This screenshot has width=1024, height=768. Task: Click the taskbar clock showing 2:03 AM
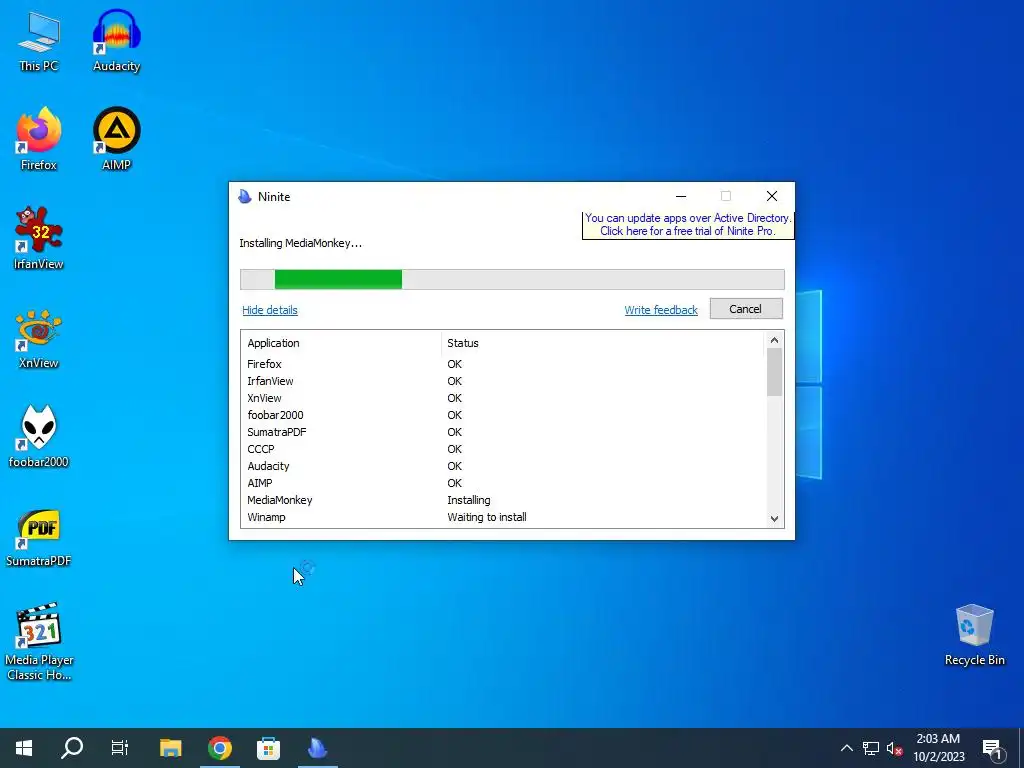tap(938, 748)
